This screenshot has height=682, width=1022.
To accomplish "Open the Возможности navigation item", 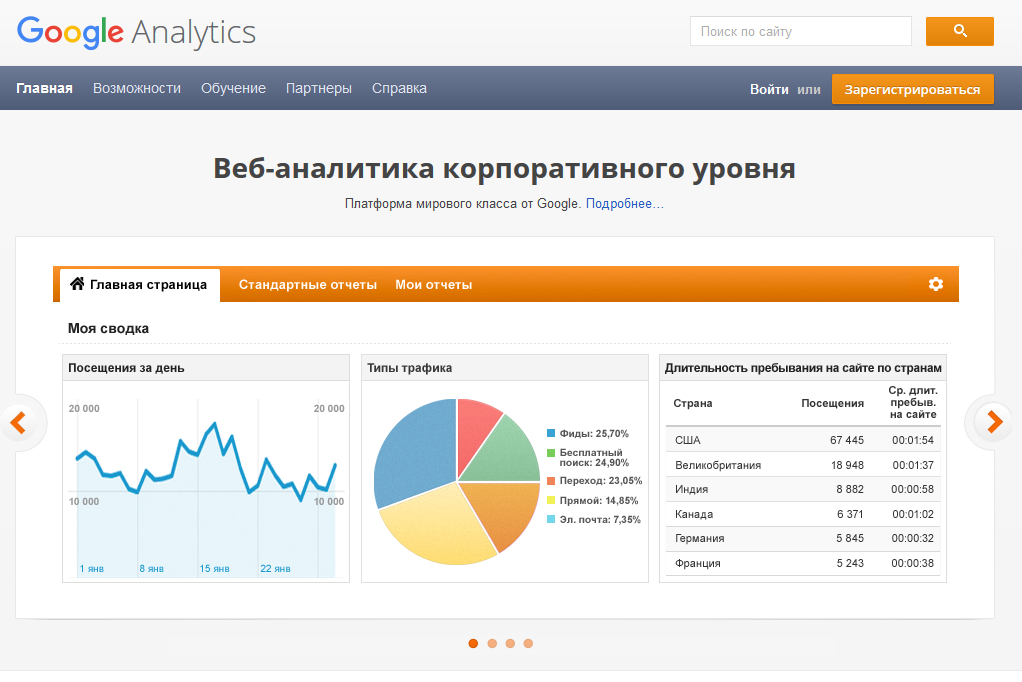I will [137, 88].
